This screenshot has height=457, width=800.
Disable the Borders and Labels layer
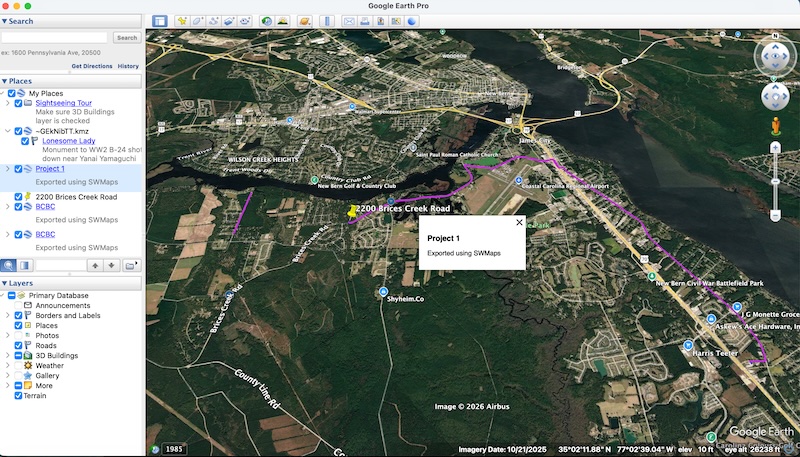[18, 316]
